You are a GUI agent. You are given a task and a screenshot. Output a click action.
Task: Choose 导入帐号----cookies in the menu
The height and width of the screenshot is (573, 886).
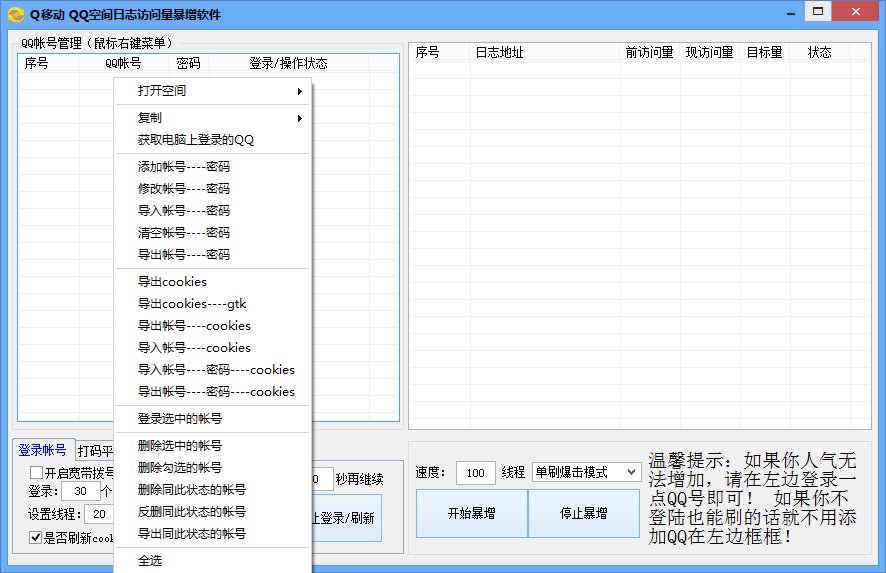(213, 348)
